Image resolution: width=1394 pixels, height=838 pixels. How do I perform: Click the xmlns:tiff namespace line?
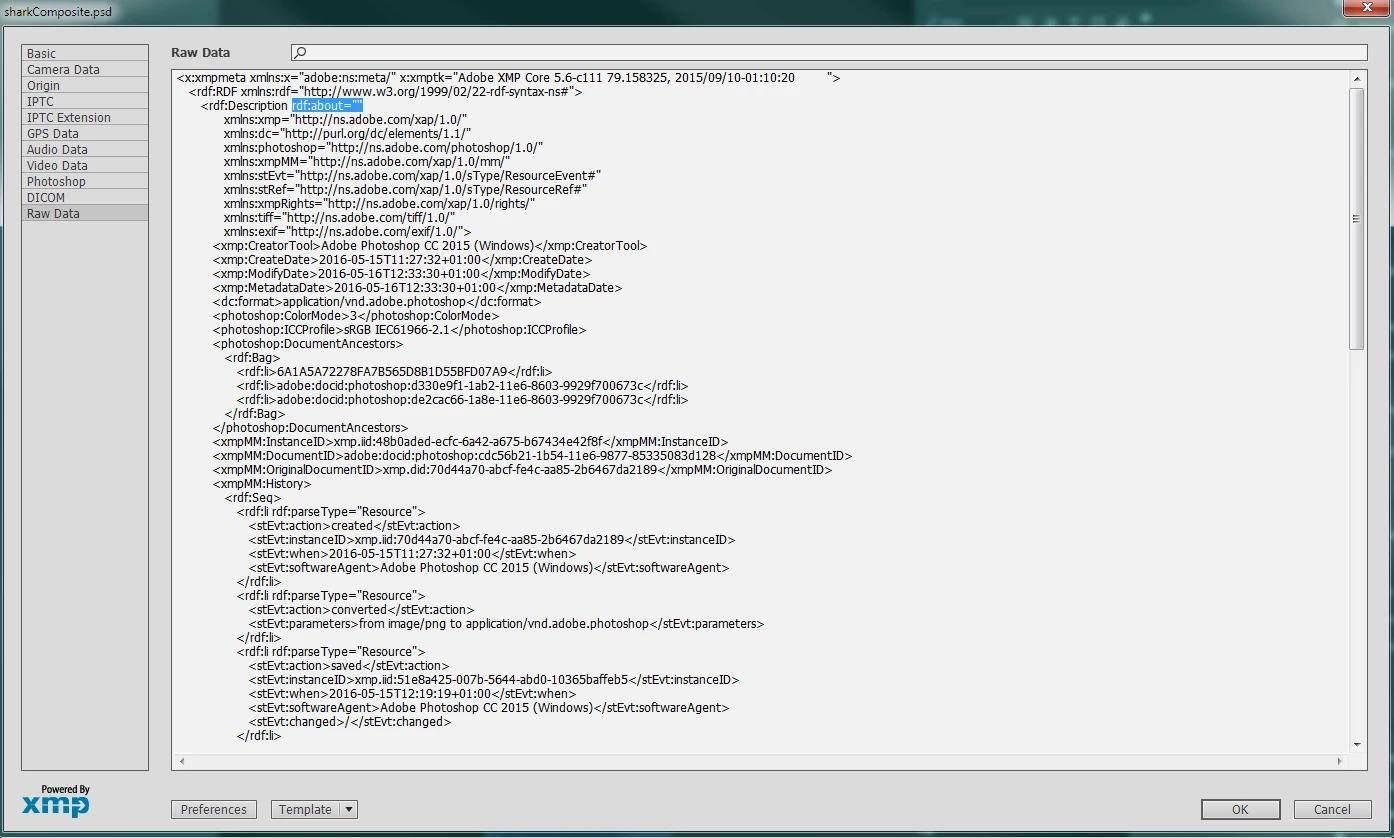(340, 217)
